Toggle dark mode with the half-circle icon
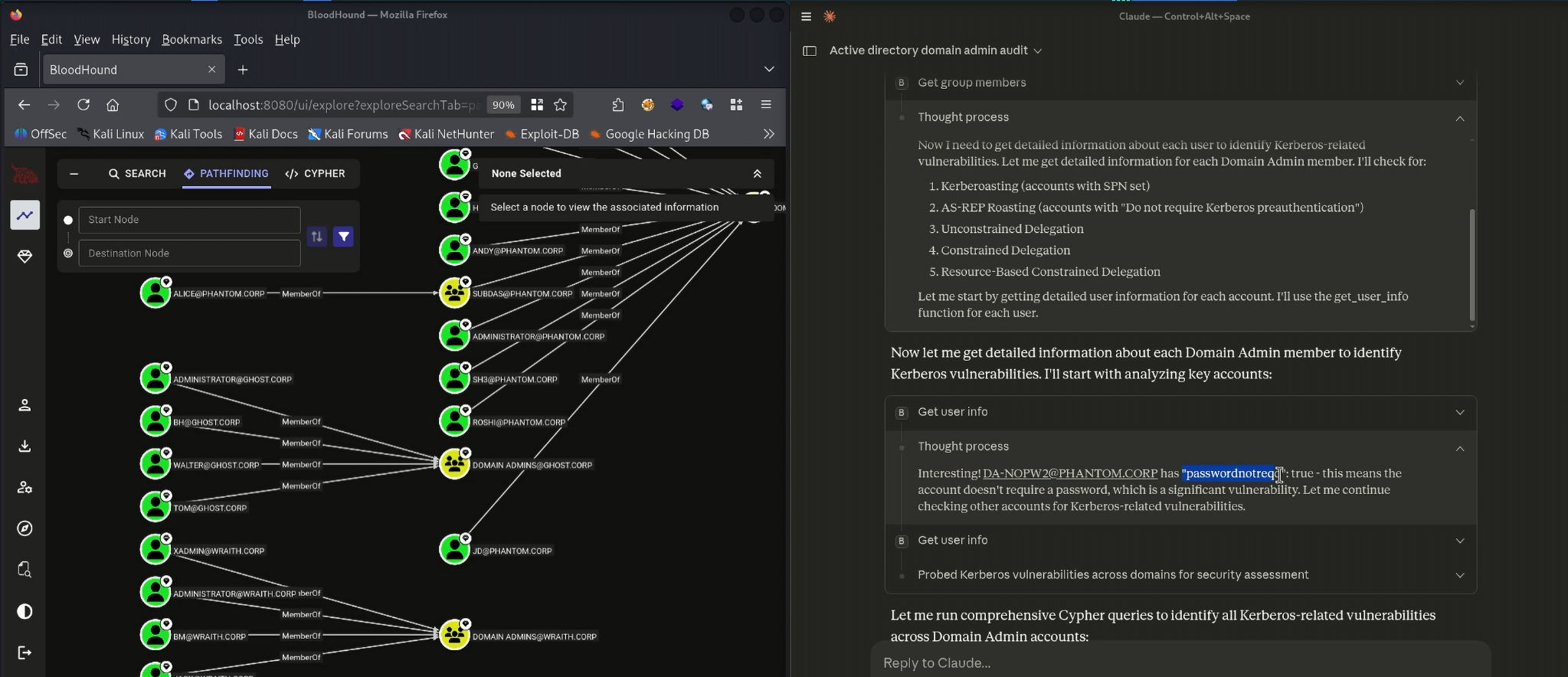This screenshot has width=1568, height=677. [25, 611]
